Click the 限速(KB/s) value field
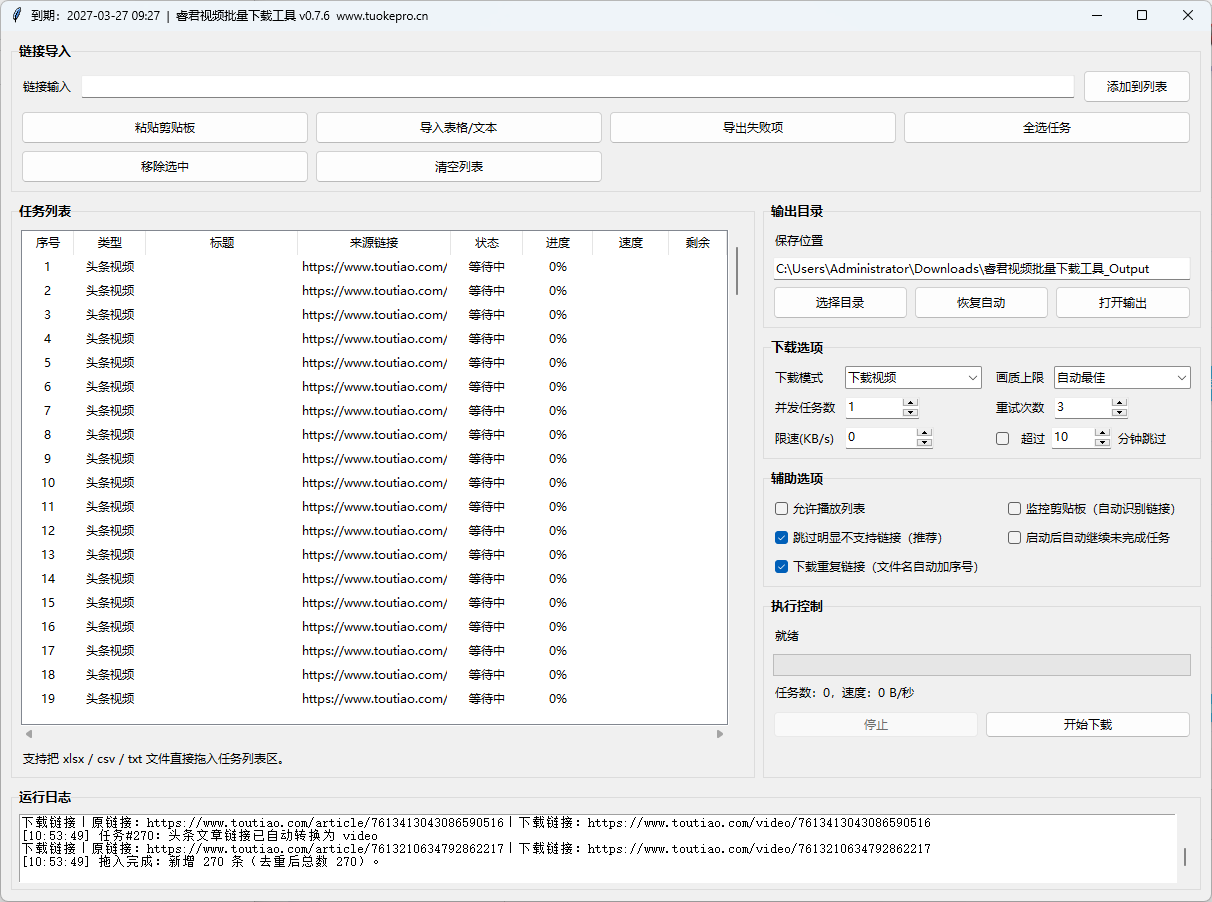The width and height of the screenshot is (1212, 902). pyautogui.click(x=881, y=438)
